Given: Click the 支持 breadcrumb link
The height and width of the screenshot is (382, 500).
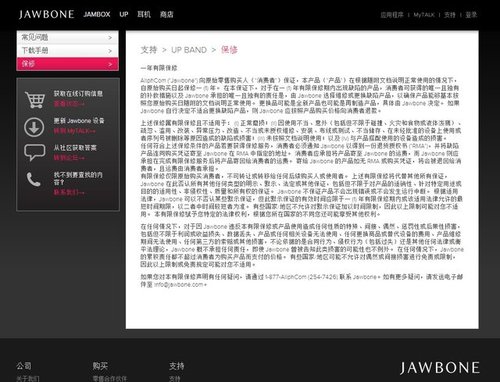Looking at the screenshot, I should pos(149,50).
